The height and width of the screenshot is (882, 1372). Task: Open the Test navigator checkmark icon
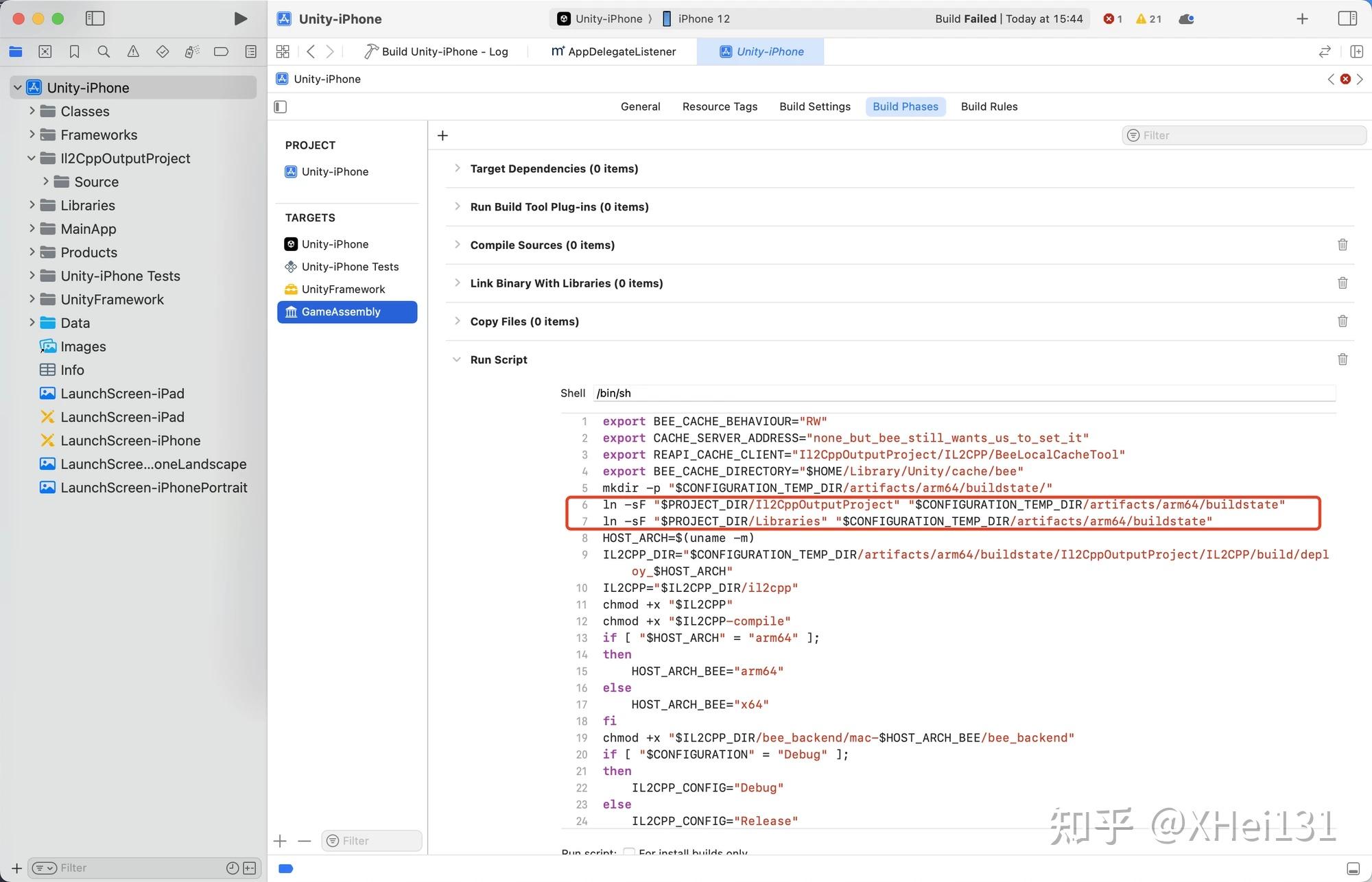[x=162, y=51]
